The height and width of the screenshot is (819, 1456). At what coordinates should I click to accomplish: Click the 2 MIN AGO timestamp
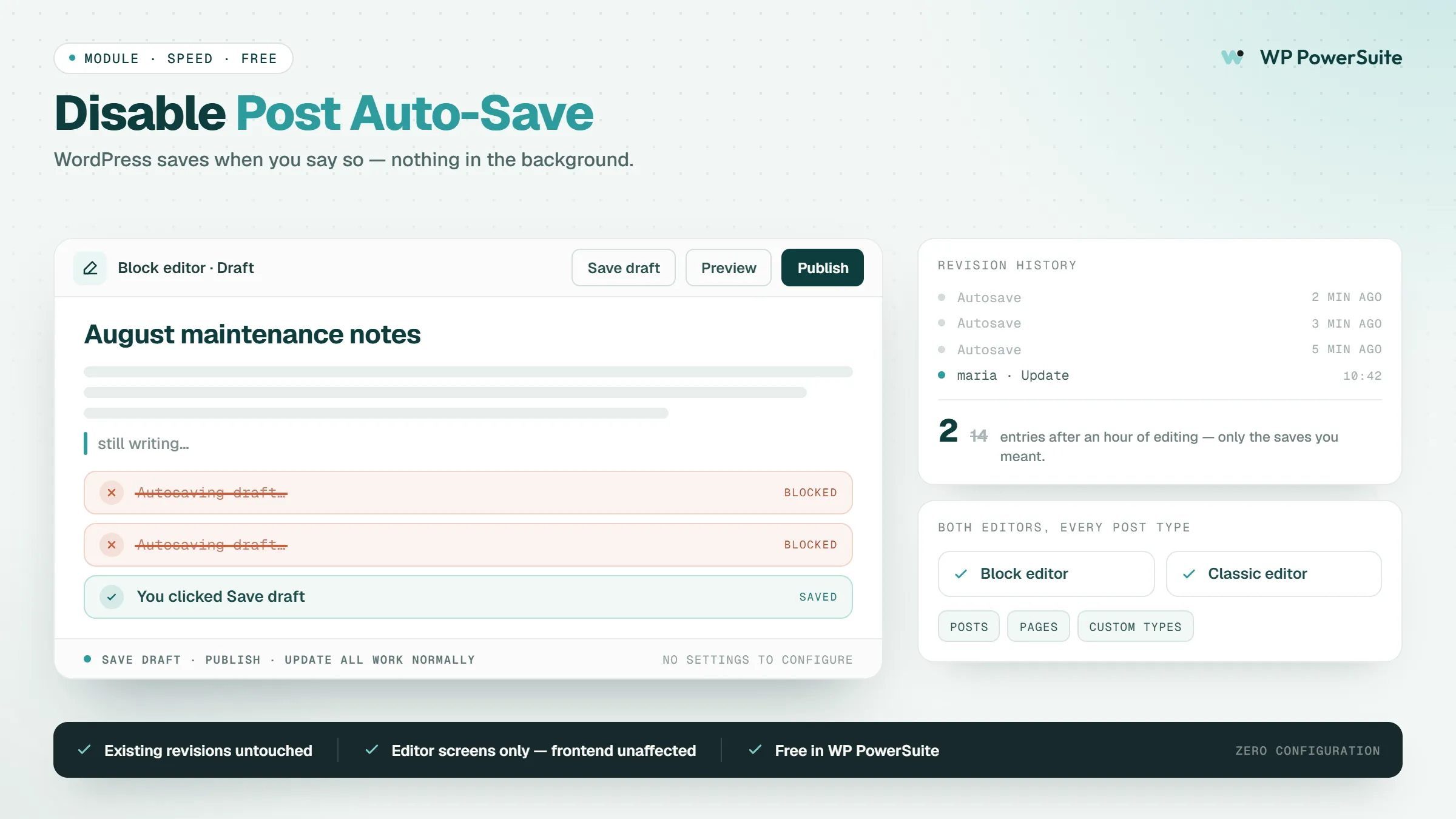(x=1347, y=297)
